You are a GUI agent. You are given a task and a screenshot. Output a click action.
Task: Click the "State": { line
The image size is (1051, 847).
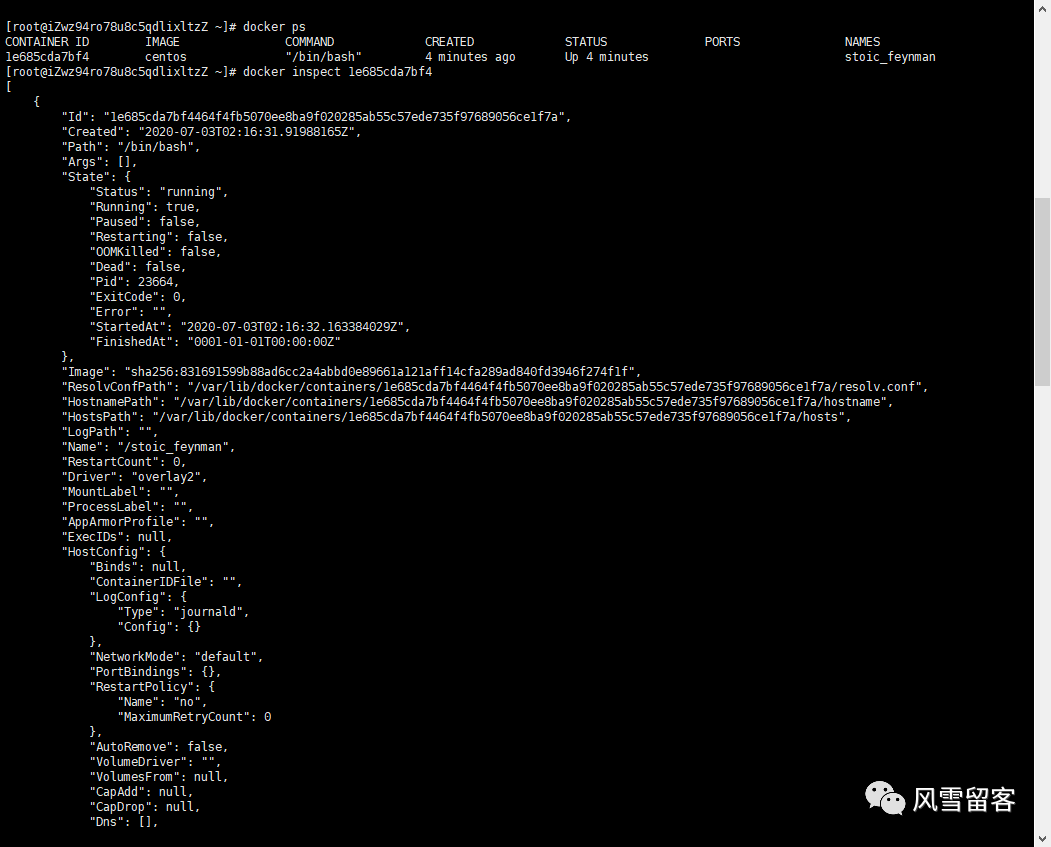(96, 177)
